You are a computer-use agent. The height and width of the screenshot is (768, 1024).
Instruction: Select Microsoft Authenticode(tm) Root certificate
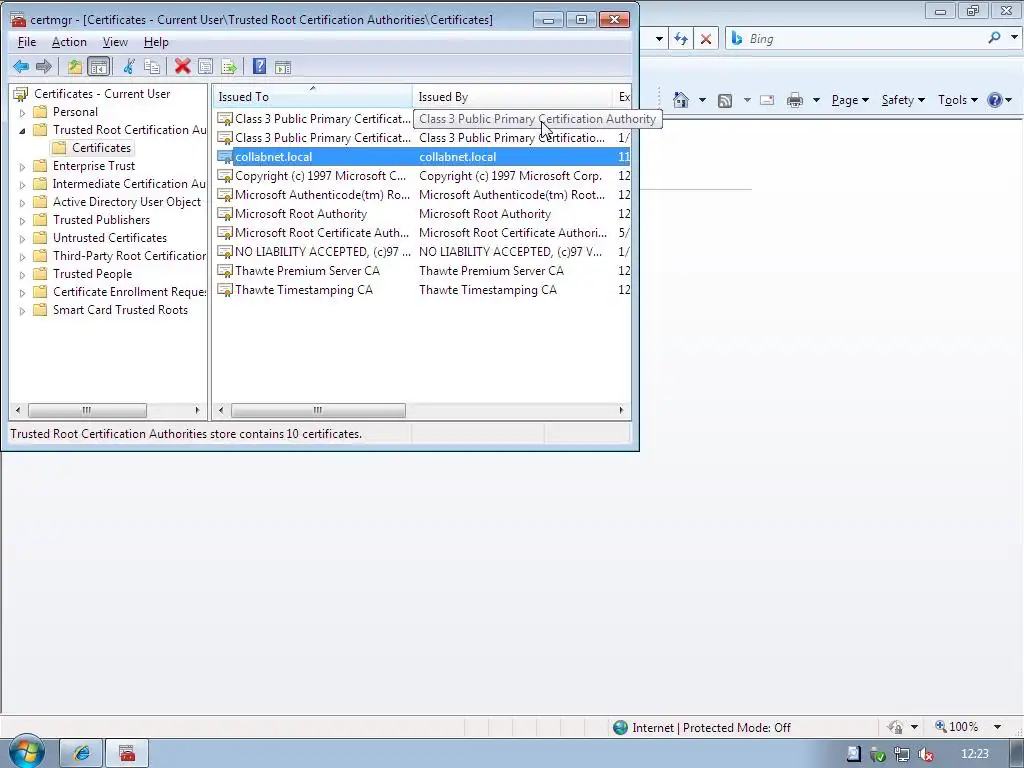(423, 195)
